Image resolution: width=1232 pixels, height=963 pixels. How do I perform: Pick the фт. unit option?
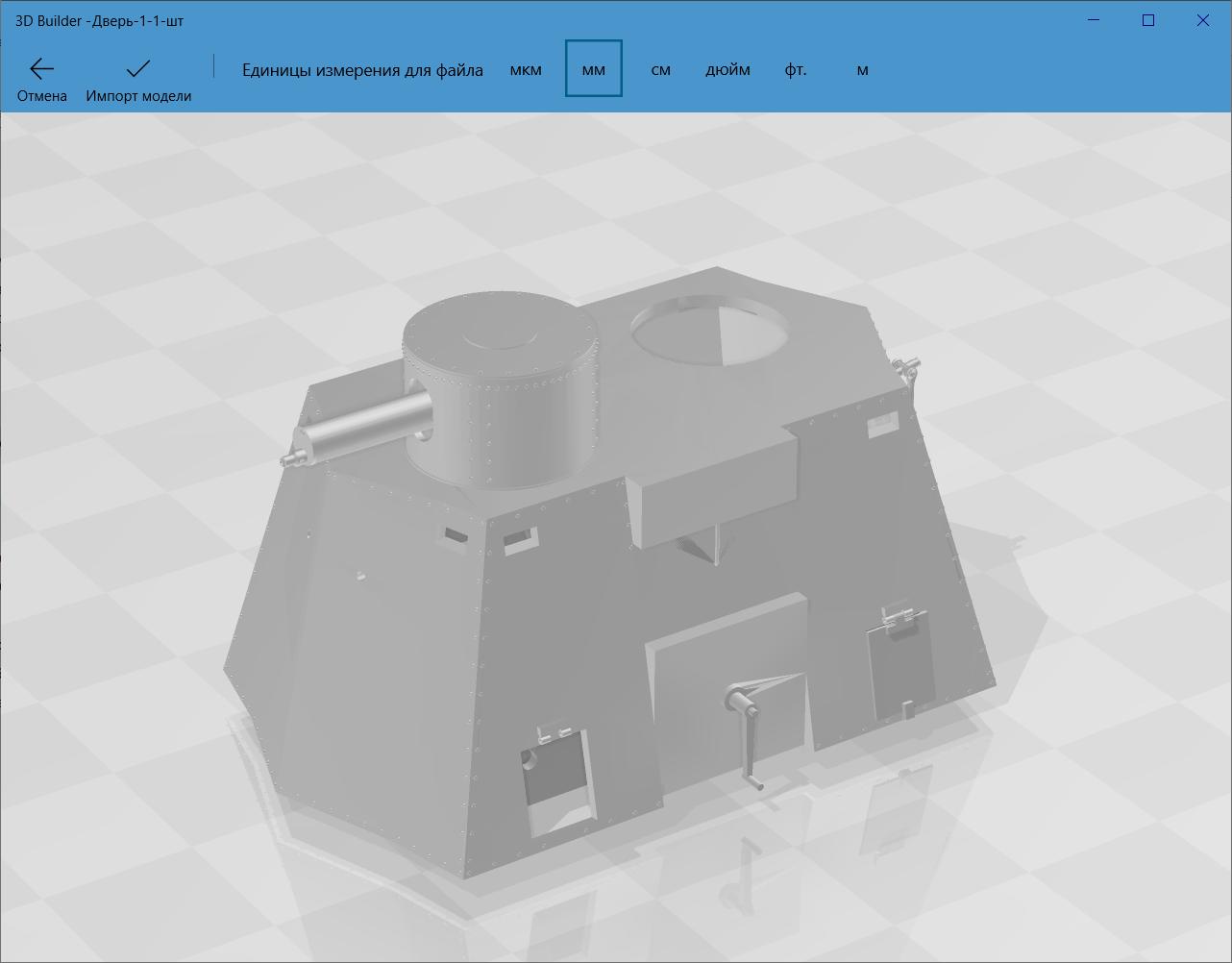click(796, 69)
